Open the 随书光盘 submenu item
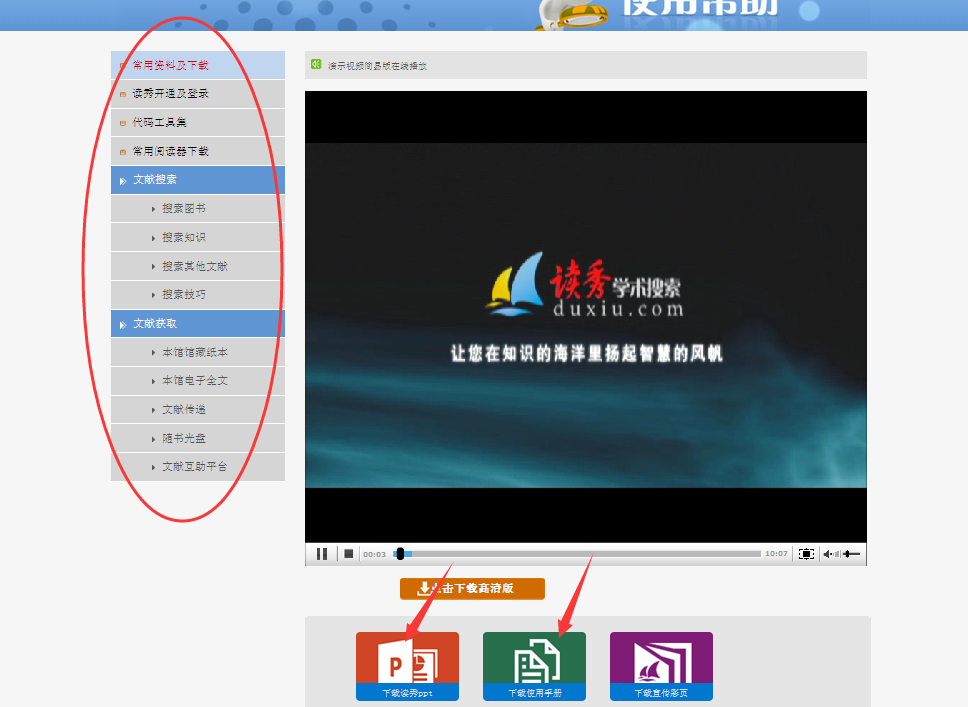This screenshot has width=968, height=707. 198,438
